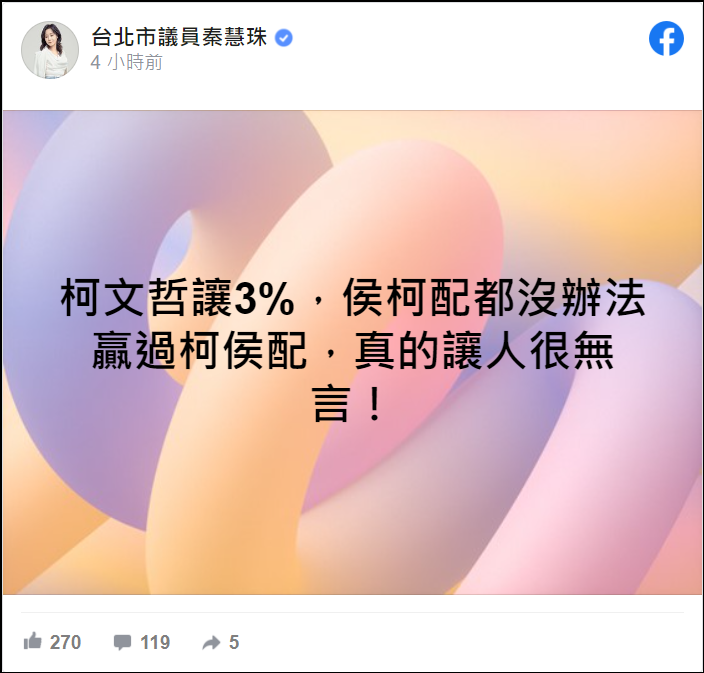Click the final post line 言！
This screenshot has width=704, height=673.
click(x=348, y=403)
